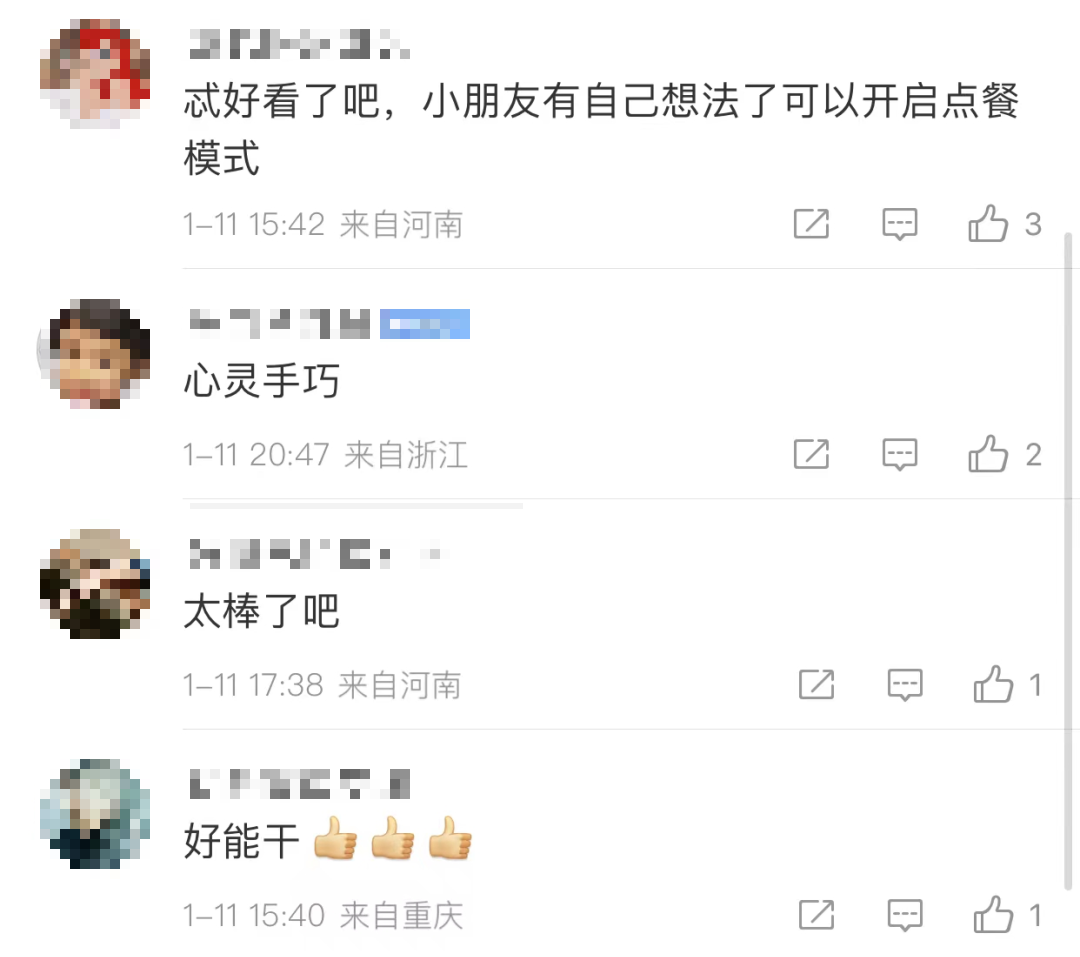
Task: Click the vertical scrollbar on the right
Action: (1068, 562)
